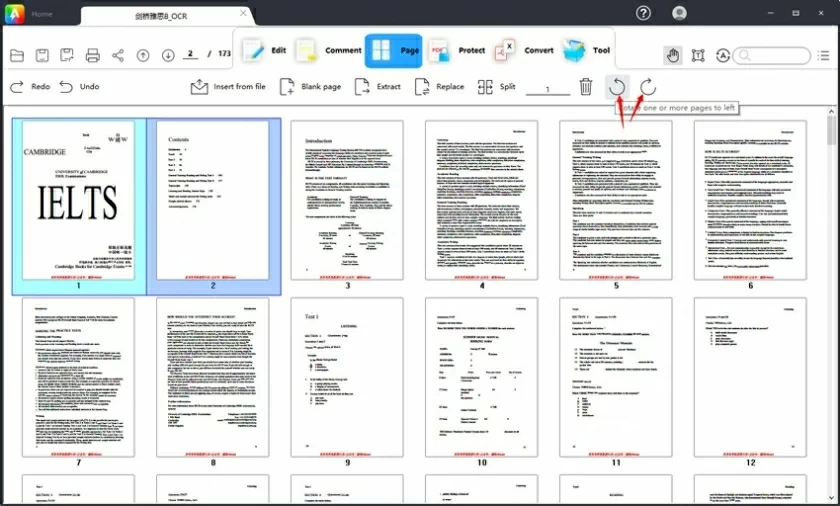Click the page range field next to Split
Viewport: 840px width, 506px height.
548,88
